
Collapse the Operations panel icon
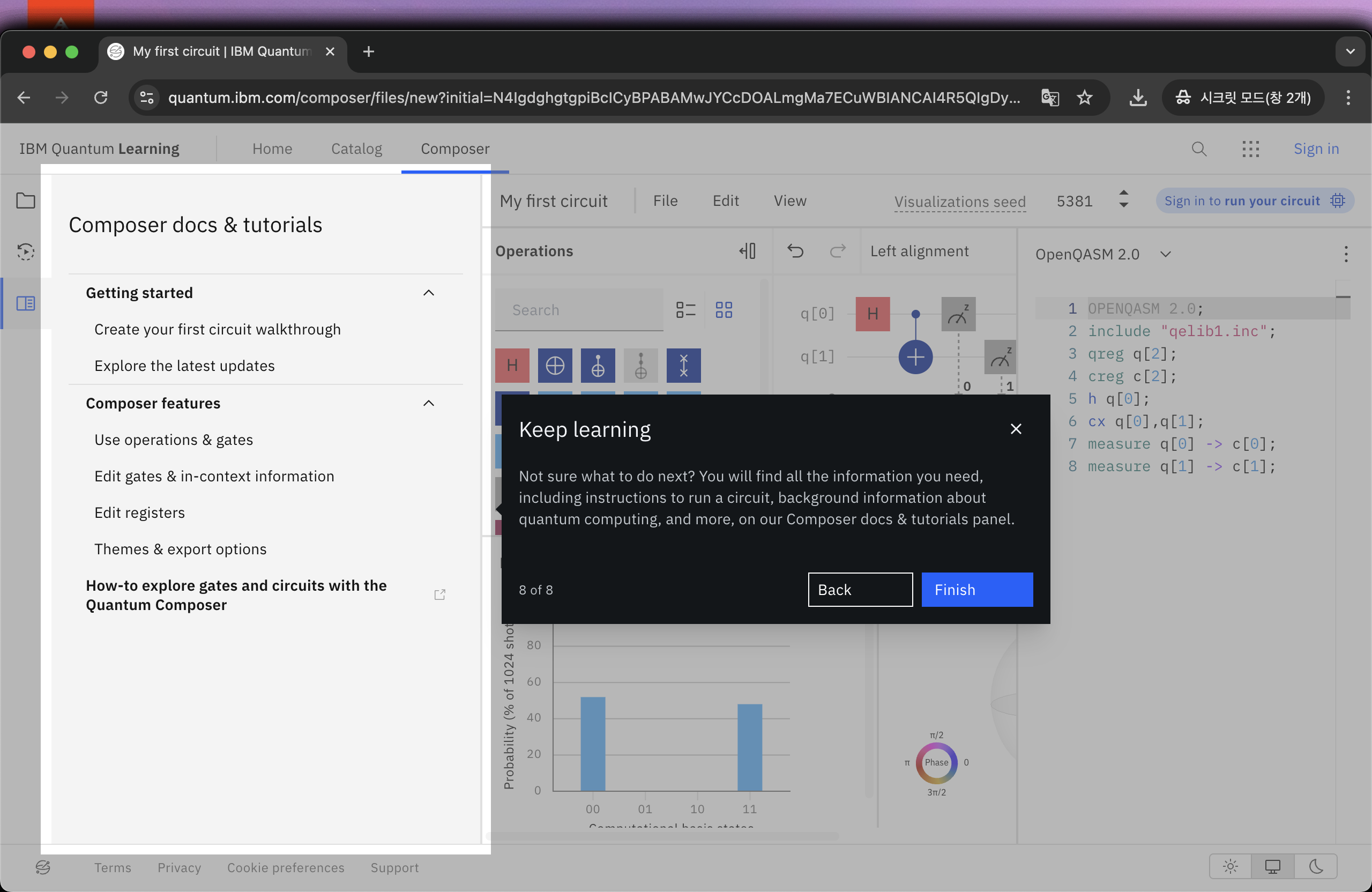tap(748, 251)
